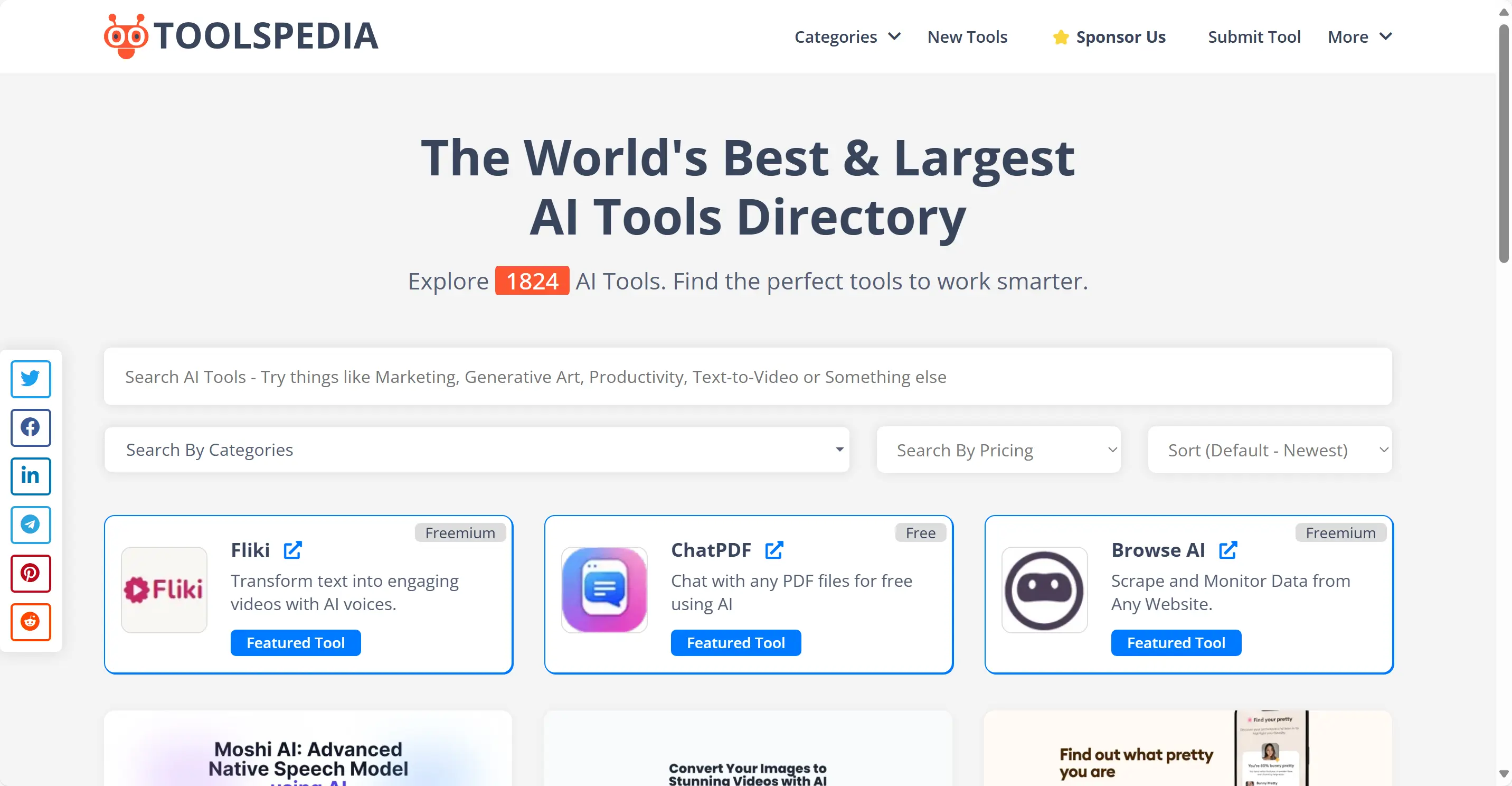Screen dimensions: 1512x786
Task: Open the ChatPDF tool title link
Action: (711, 550)
